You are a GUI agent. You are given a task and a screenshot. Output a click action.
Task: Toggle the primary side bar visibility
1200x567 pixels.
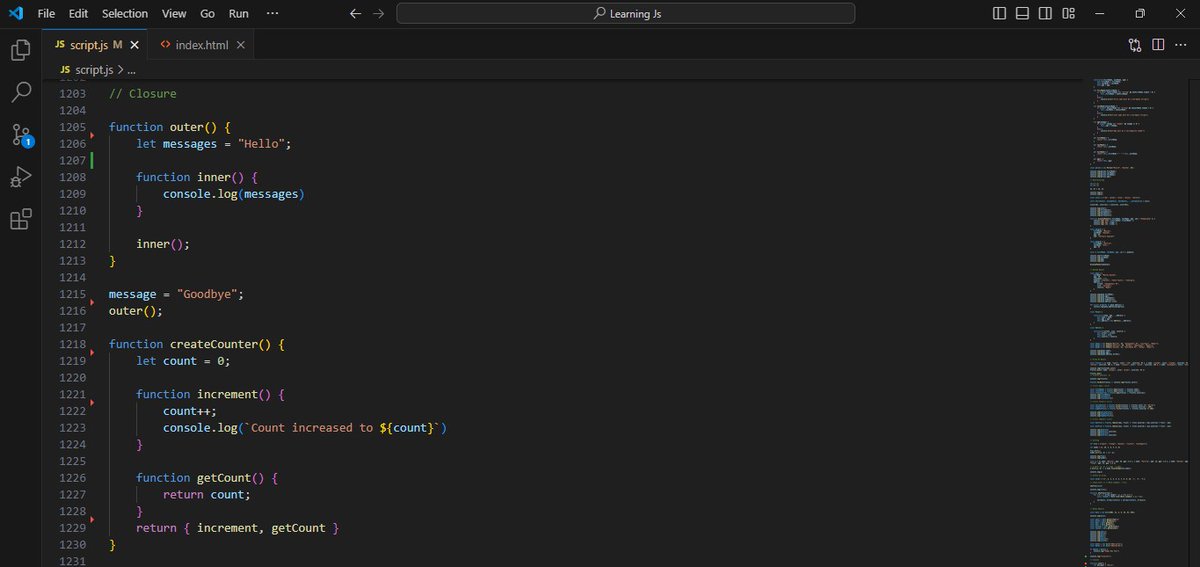pos(1000,14)
